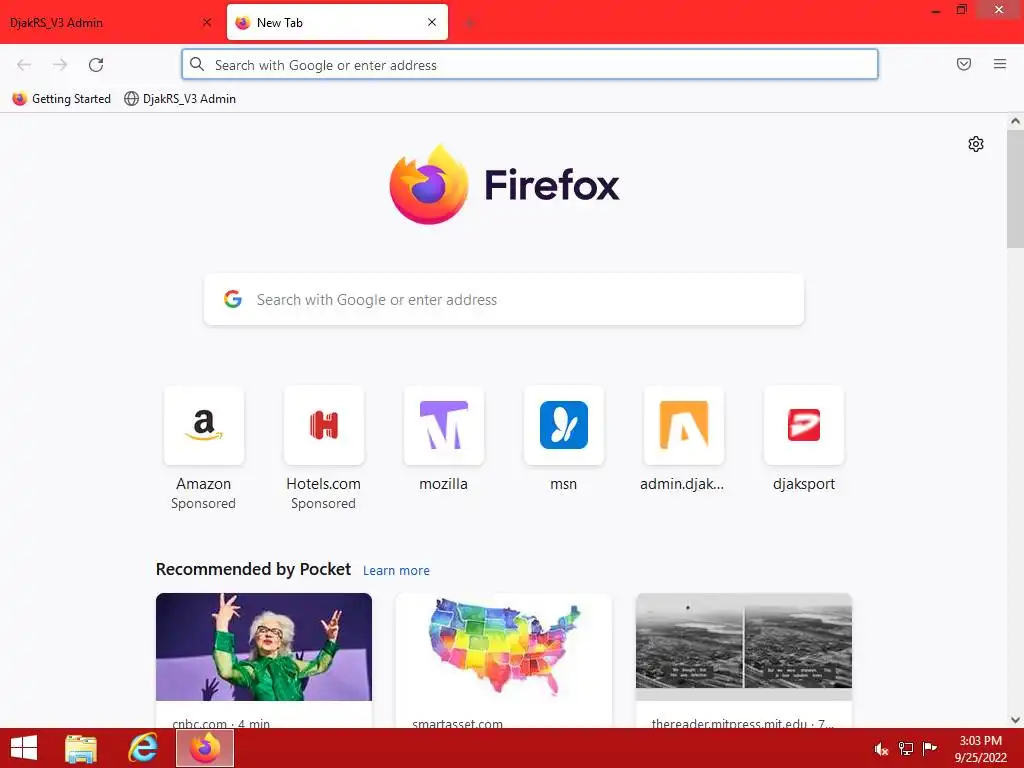This screenshot has width=1024, height=768.
Task: Click Recommended by Pocket heading
Action: (253, 569)
